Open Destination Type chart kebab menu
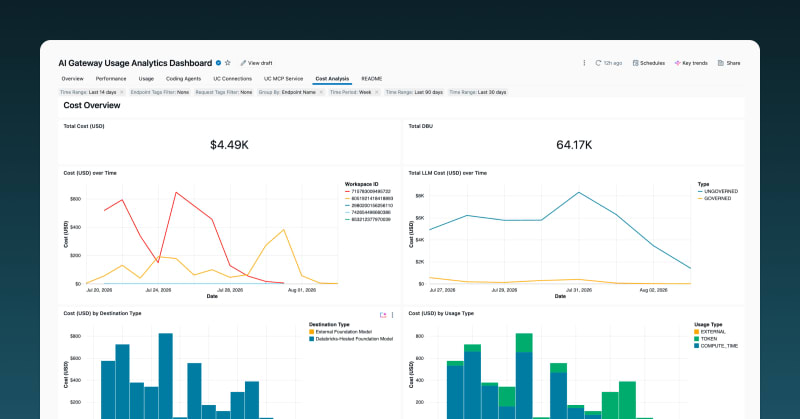Image resolution: width=800 pixels, height=419 pixels. 392,315
